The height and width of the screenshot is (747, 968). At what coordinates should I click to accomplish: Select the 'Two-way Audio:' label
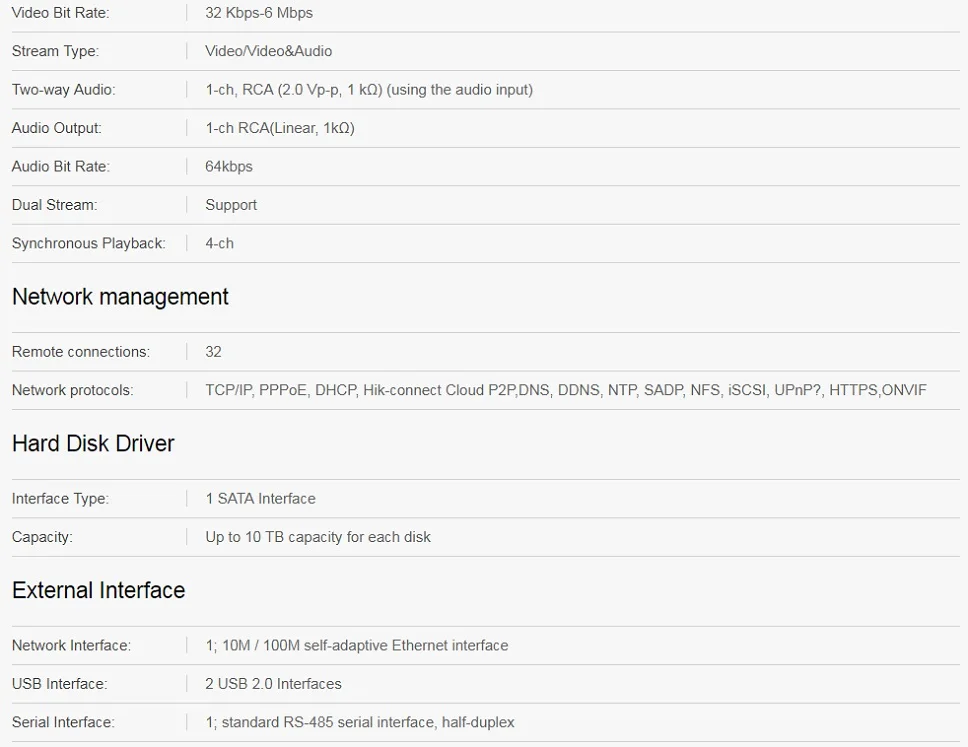(x=64, y=90)
